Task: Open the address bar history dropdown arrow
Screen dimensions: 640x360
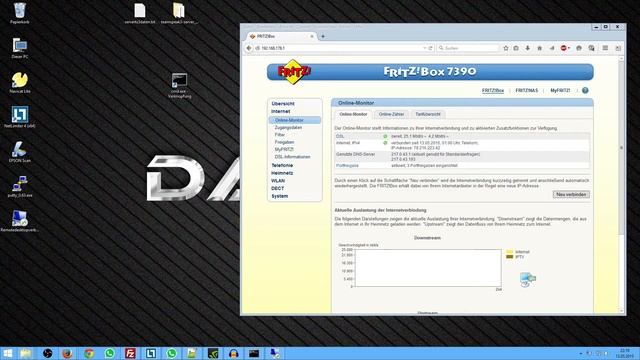Action: click(424, 48)
